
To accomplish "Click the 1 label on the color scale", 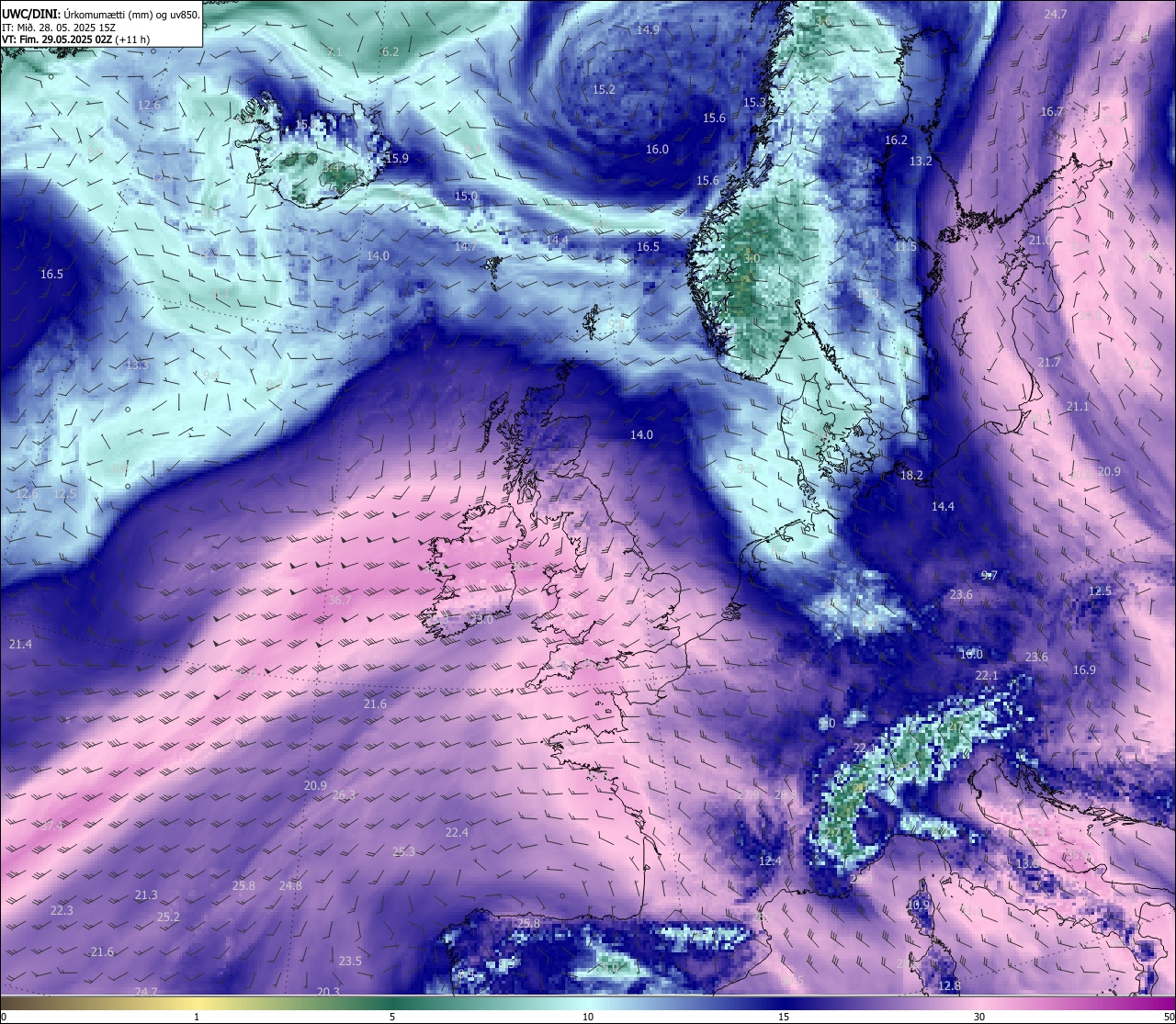I will [x=197, y=1017].
